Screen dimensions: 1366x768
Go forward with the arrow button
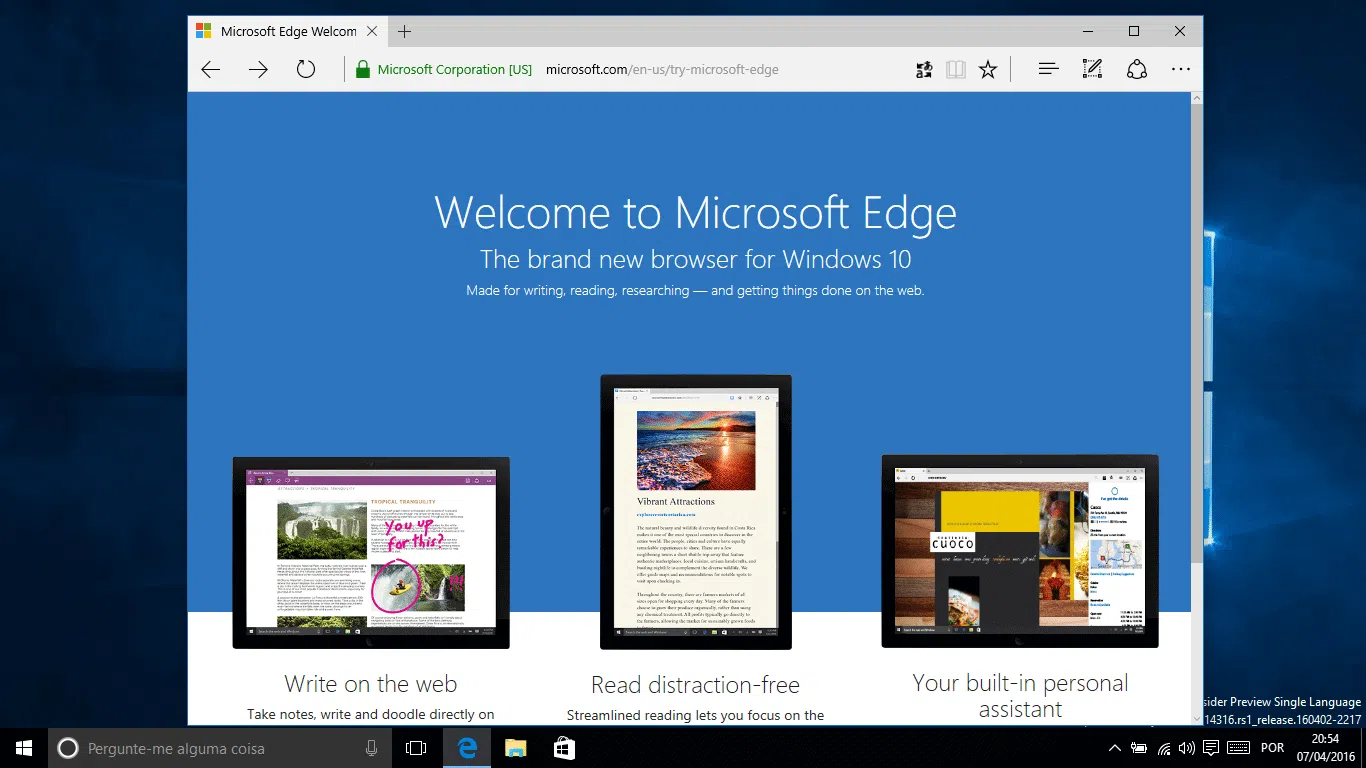tap(258, 69)
